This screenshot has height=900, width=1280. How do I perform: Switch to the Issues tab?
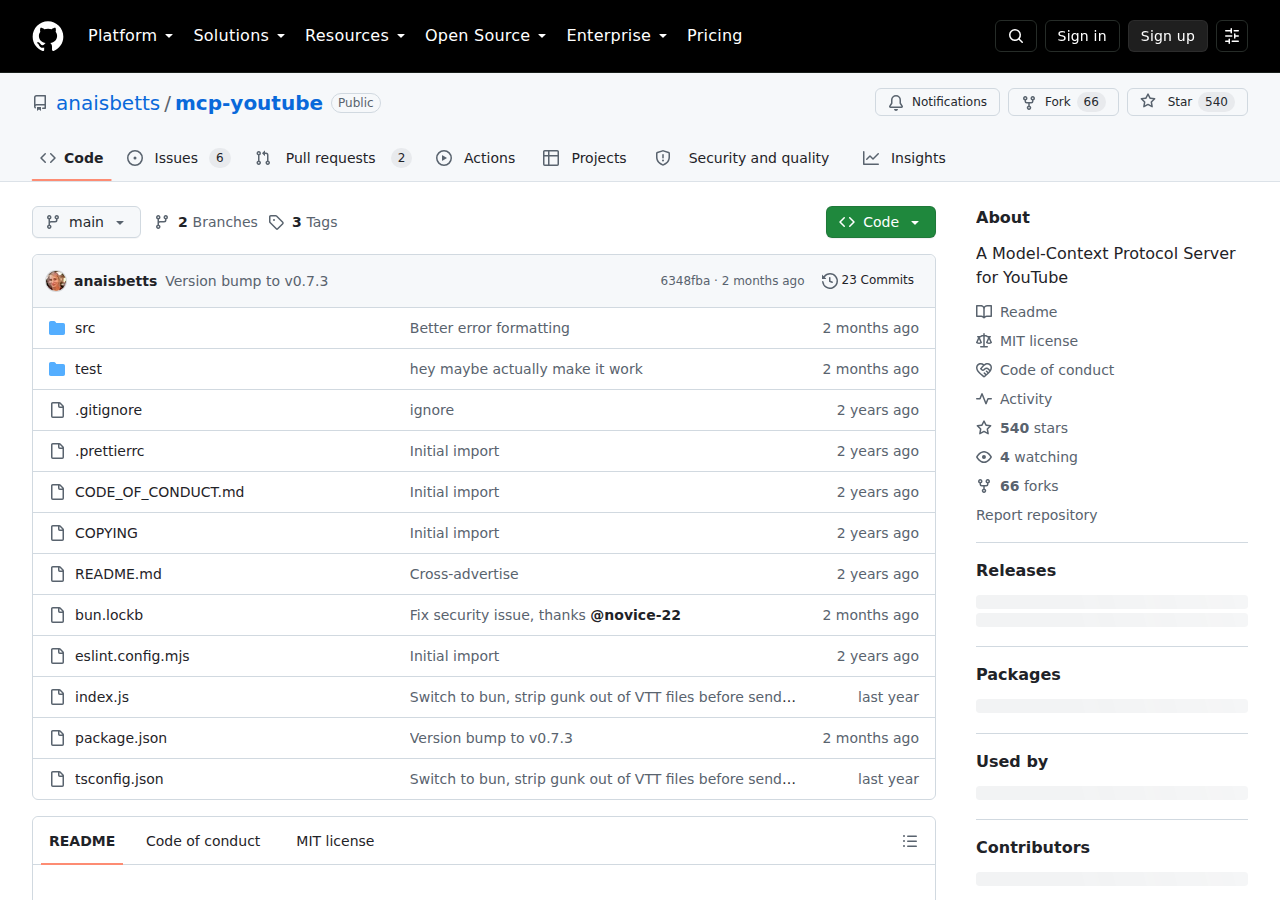point(178,158)
